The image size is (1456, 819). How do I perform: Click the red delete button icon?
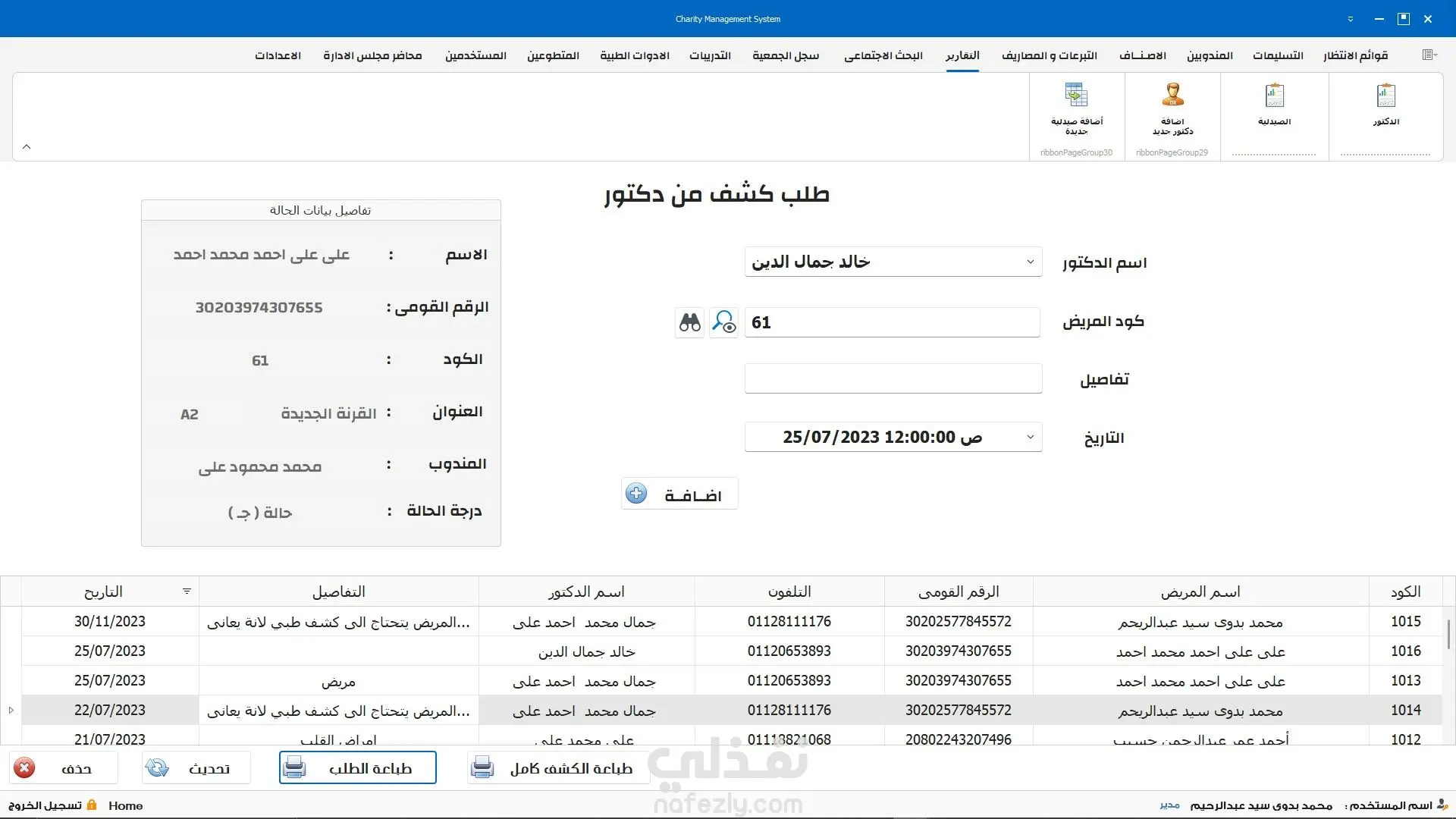(x=25, y=768)
